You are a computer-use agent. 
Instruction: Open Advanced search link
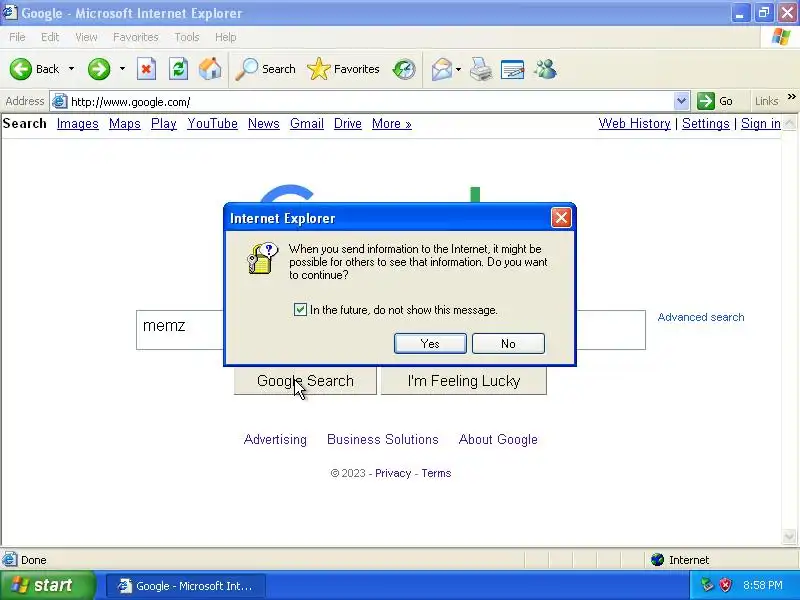(x=701, y=317)
